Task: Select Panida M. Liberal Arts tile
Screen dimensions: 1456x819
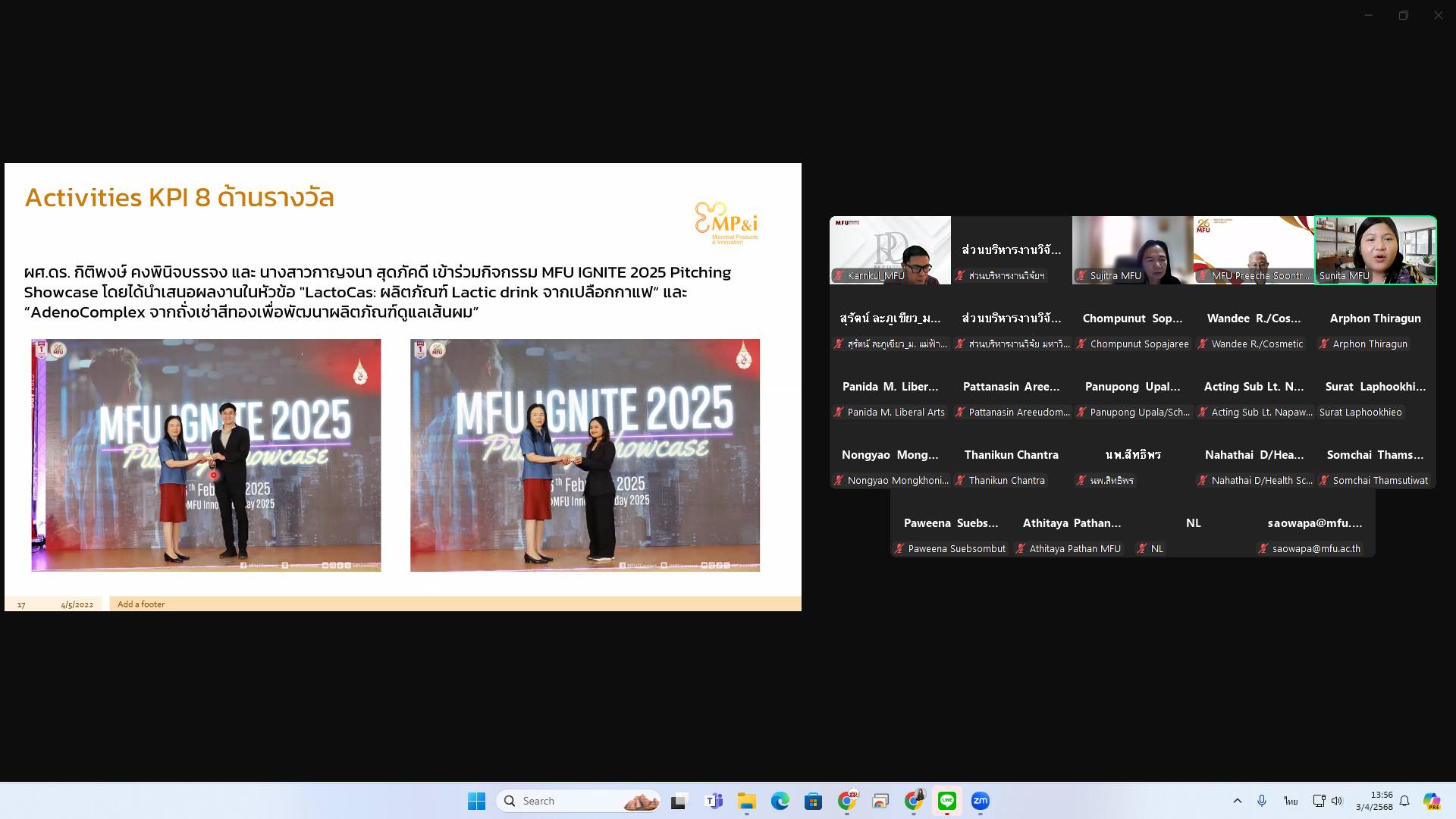Action: [x=890, y=387]
